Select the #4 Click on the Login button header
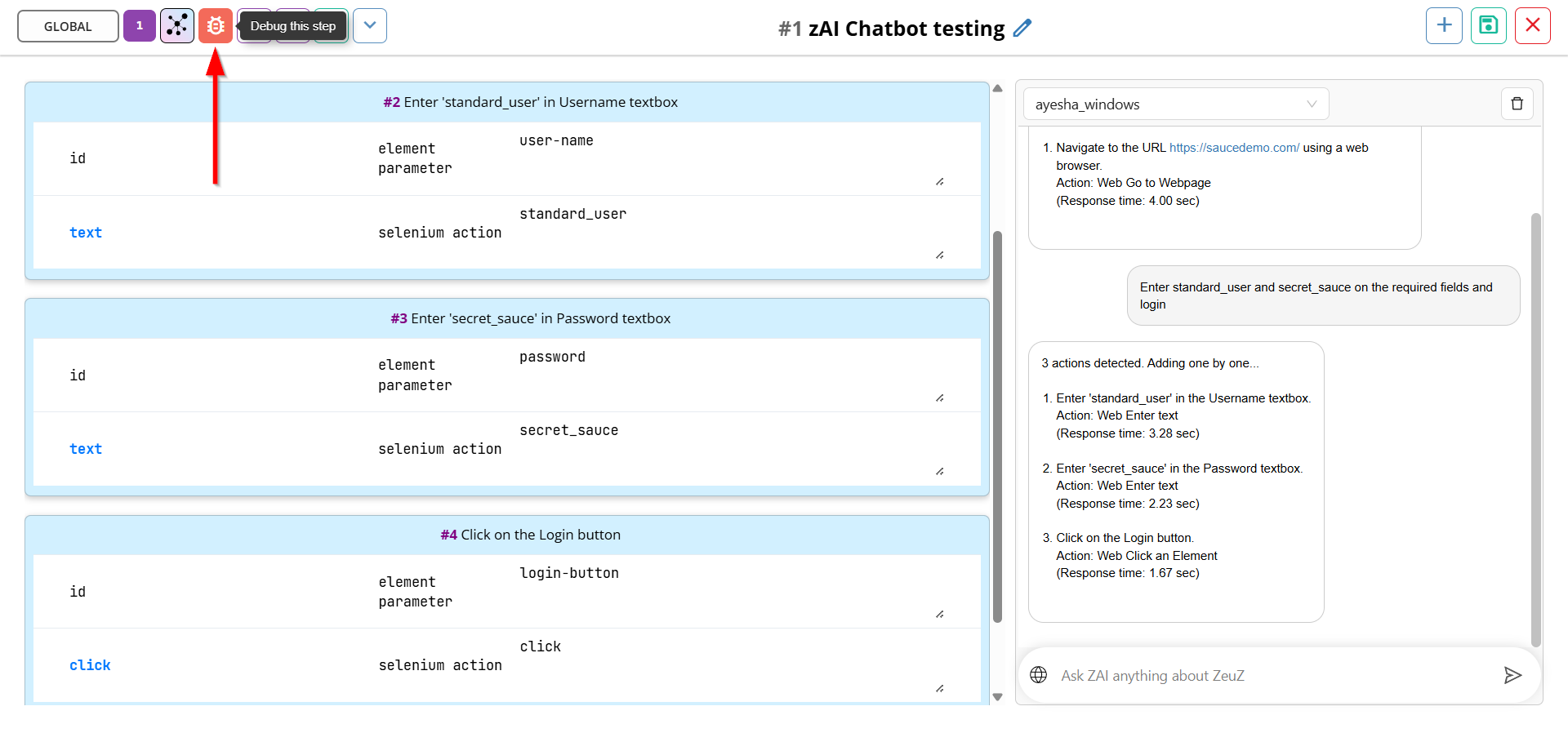This screenshot has height=733, width=1568. (x=507, y=535)
